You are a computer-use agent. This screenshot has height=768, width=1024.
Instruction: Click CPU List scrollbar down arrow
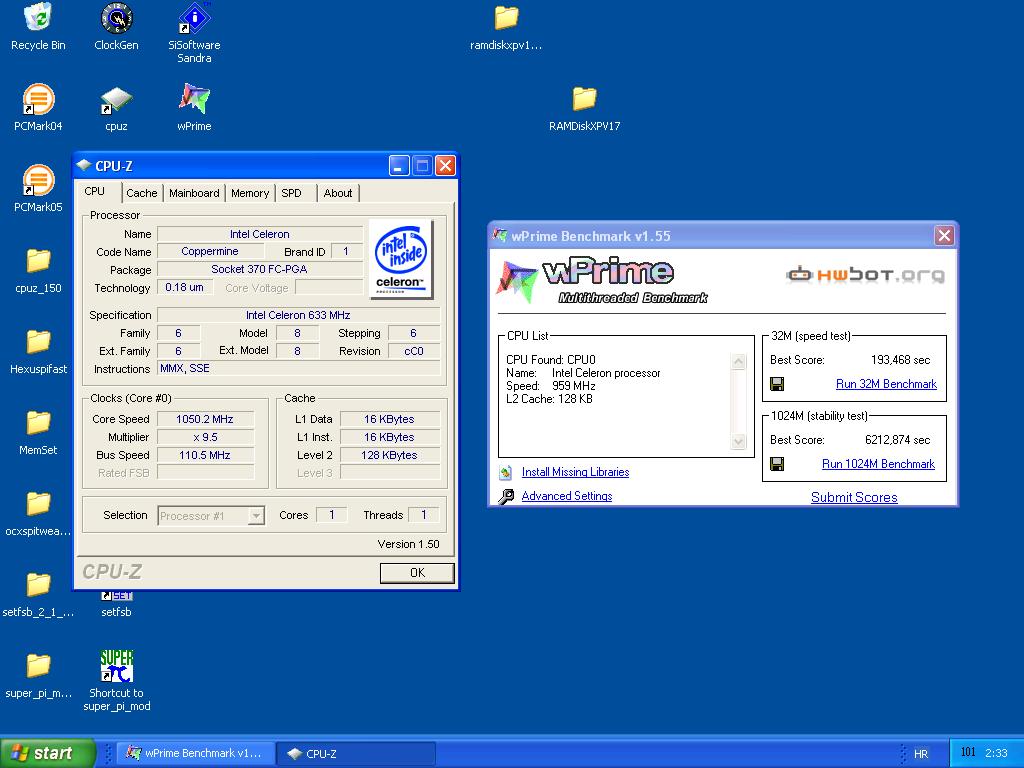coord(739,441)
